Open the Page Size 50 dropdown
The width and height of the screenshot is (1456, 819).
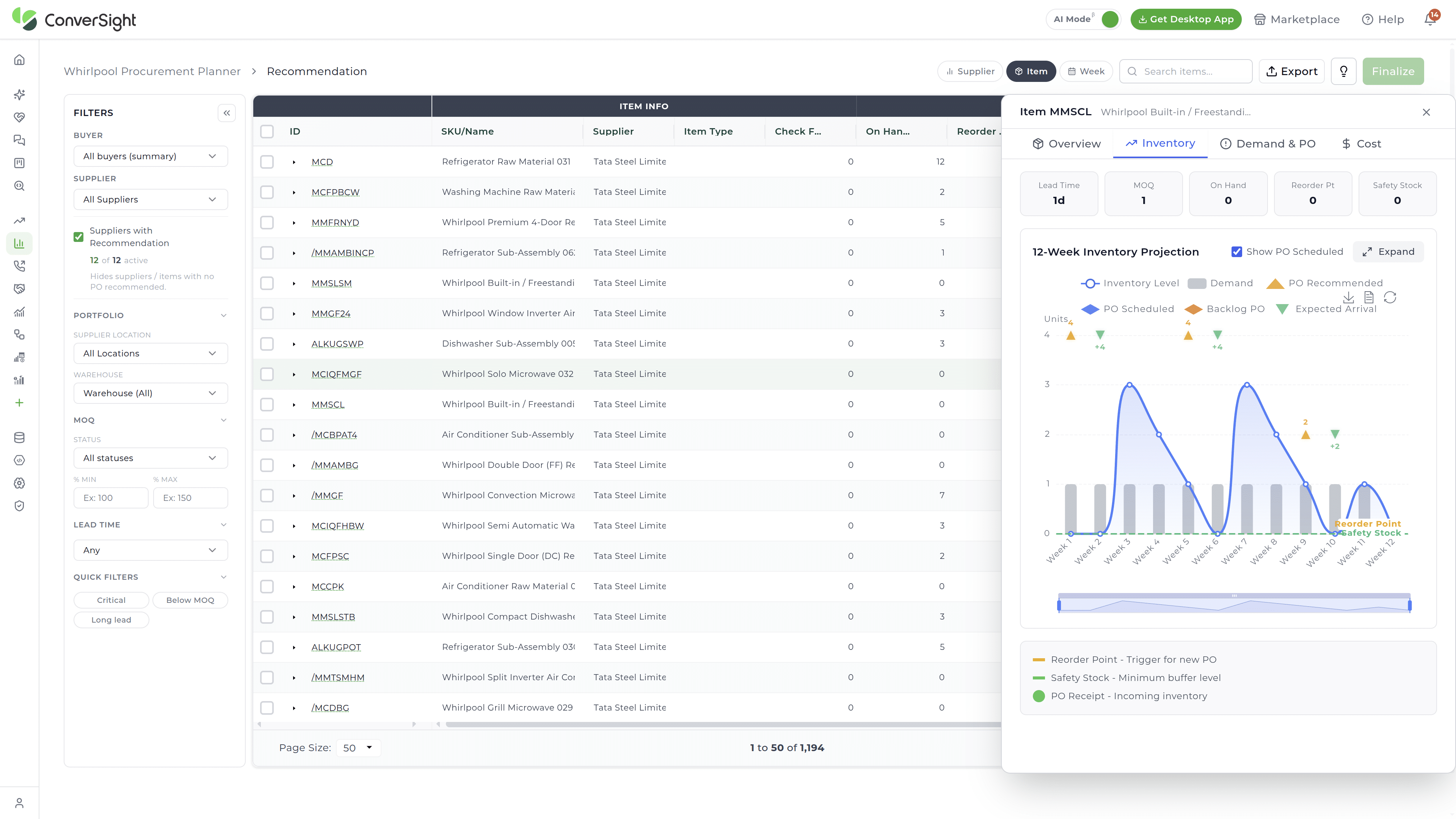358,748
